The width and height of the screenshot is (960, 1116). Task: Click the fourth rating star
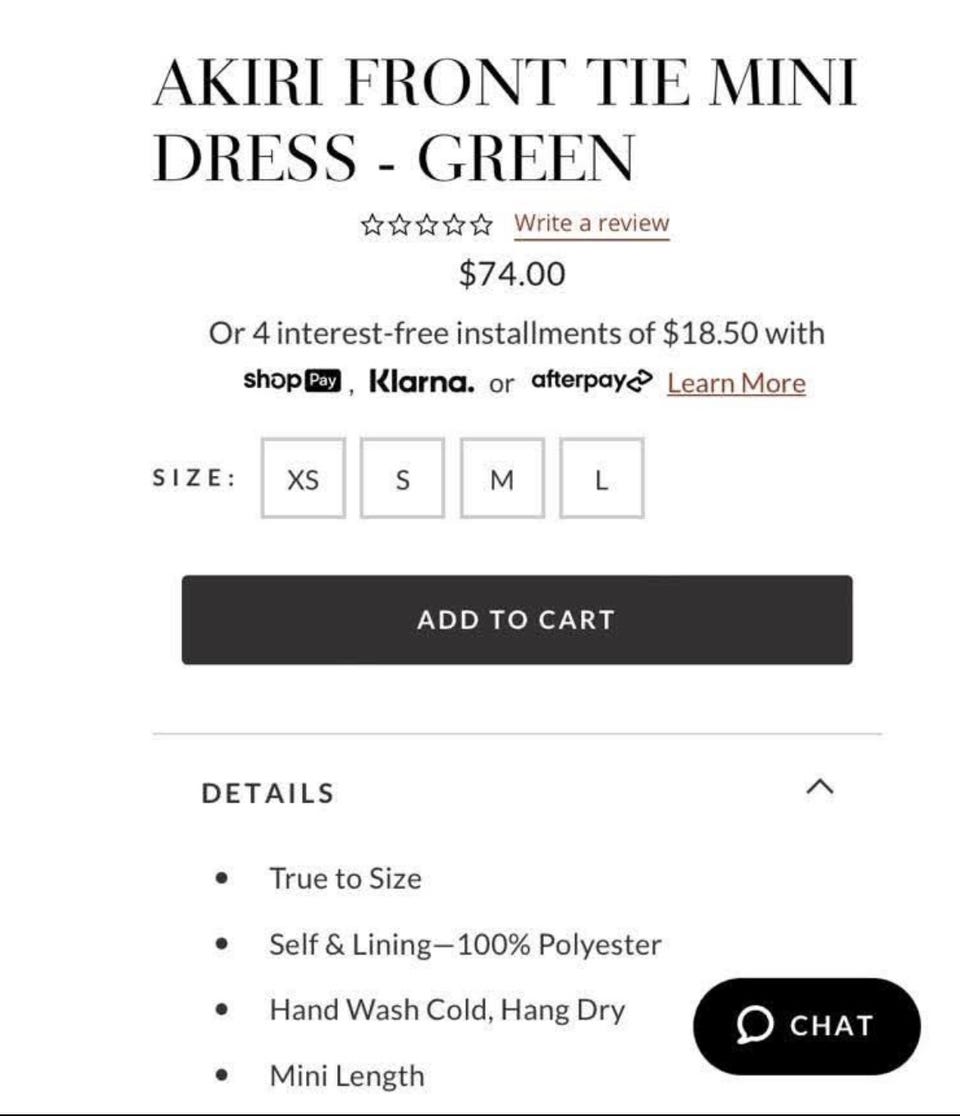tap(454, 224)
